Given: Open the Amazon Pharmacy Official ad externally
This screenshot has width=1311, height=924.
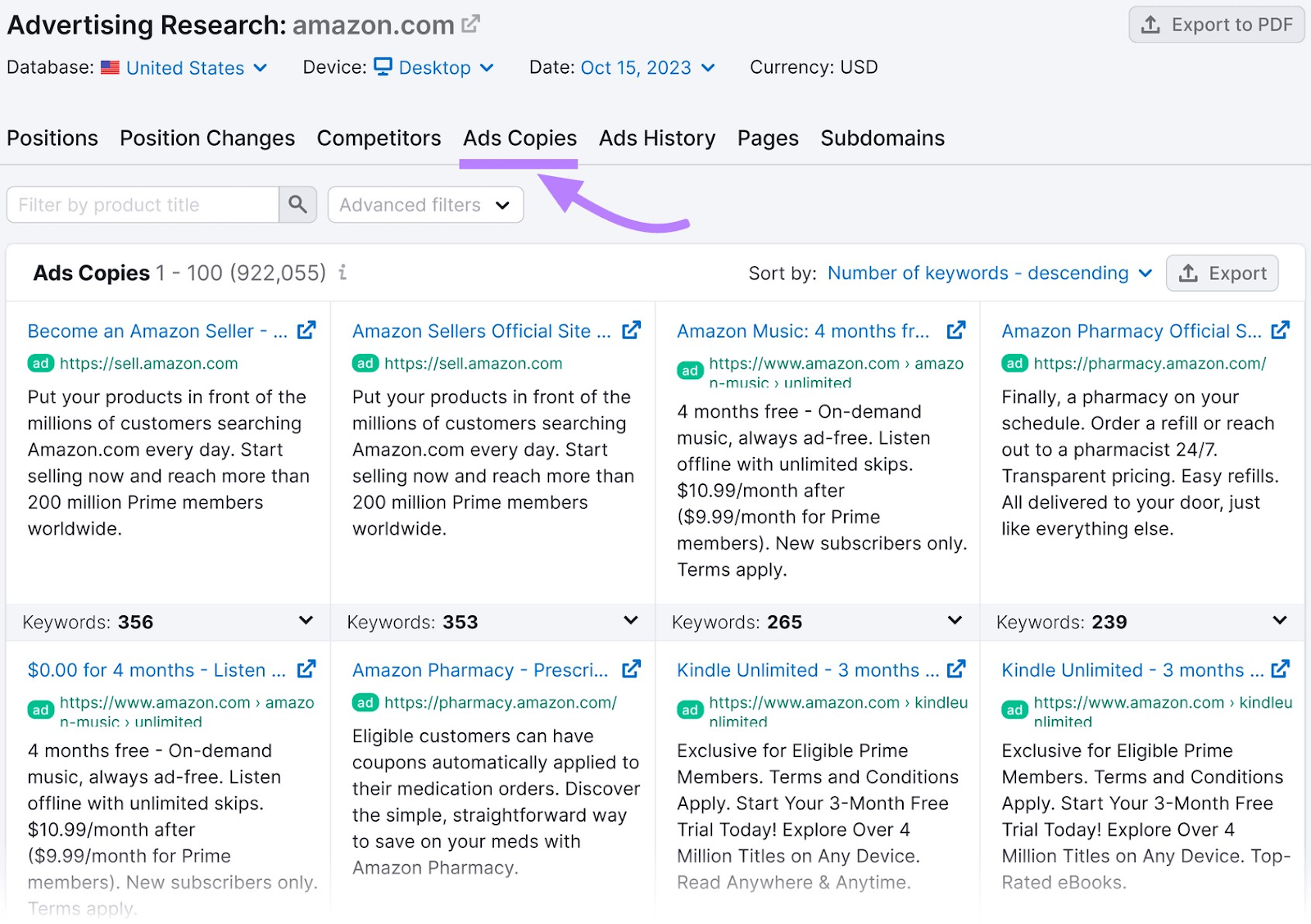Looking at the screenshot, I should click(x=1280, y=330).
